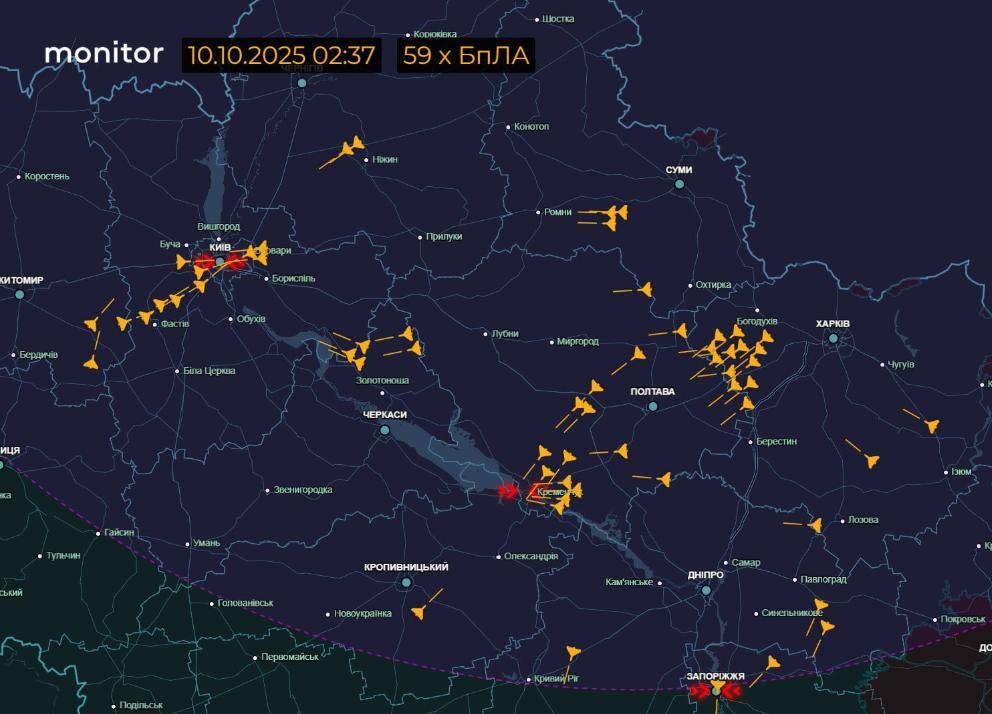Screen dimensions: 992x714
Task: Click the monitor logo text
Action: [104, 53]
